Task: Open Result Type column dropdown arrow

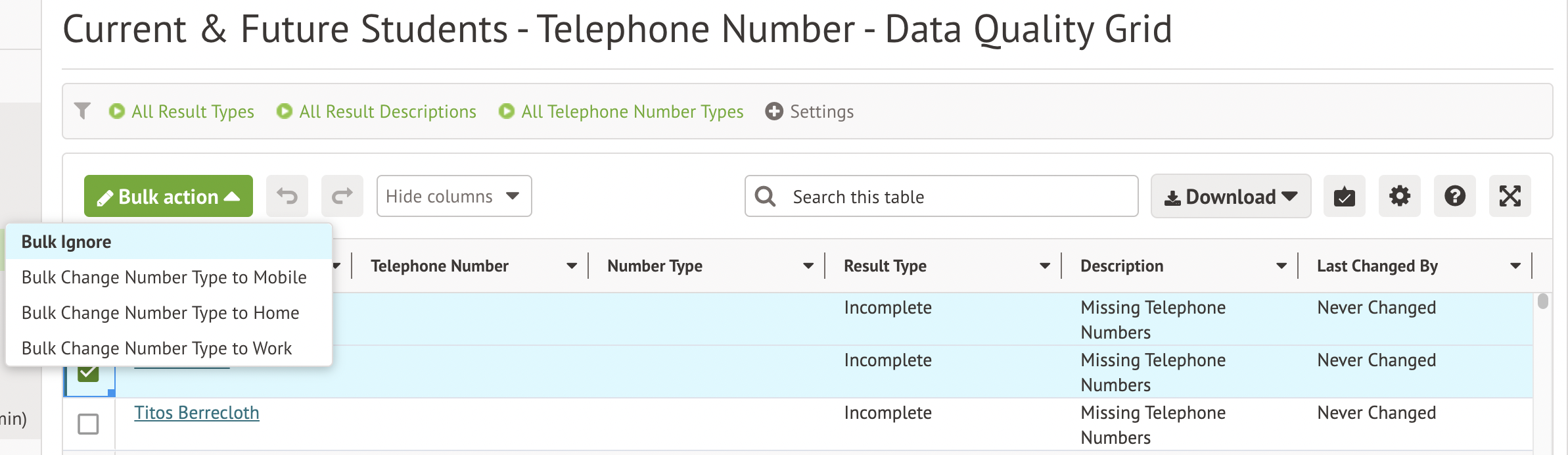Action: click(1045, 266)
